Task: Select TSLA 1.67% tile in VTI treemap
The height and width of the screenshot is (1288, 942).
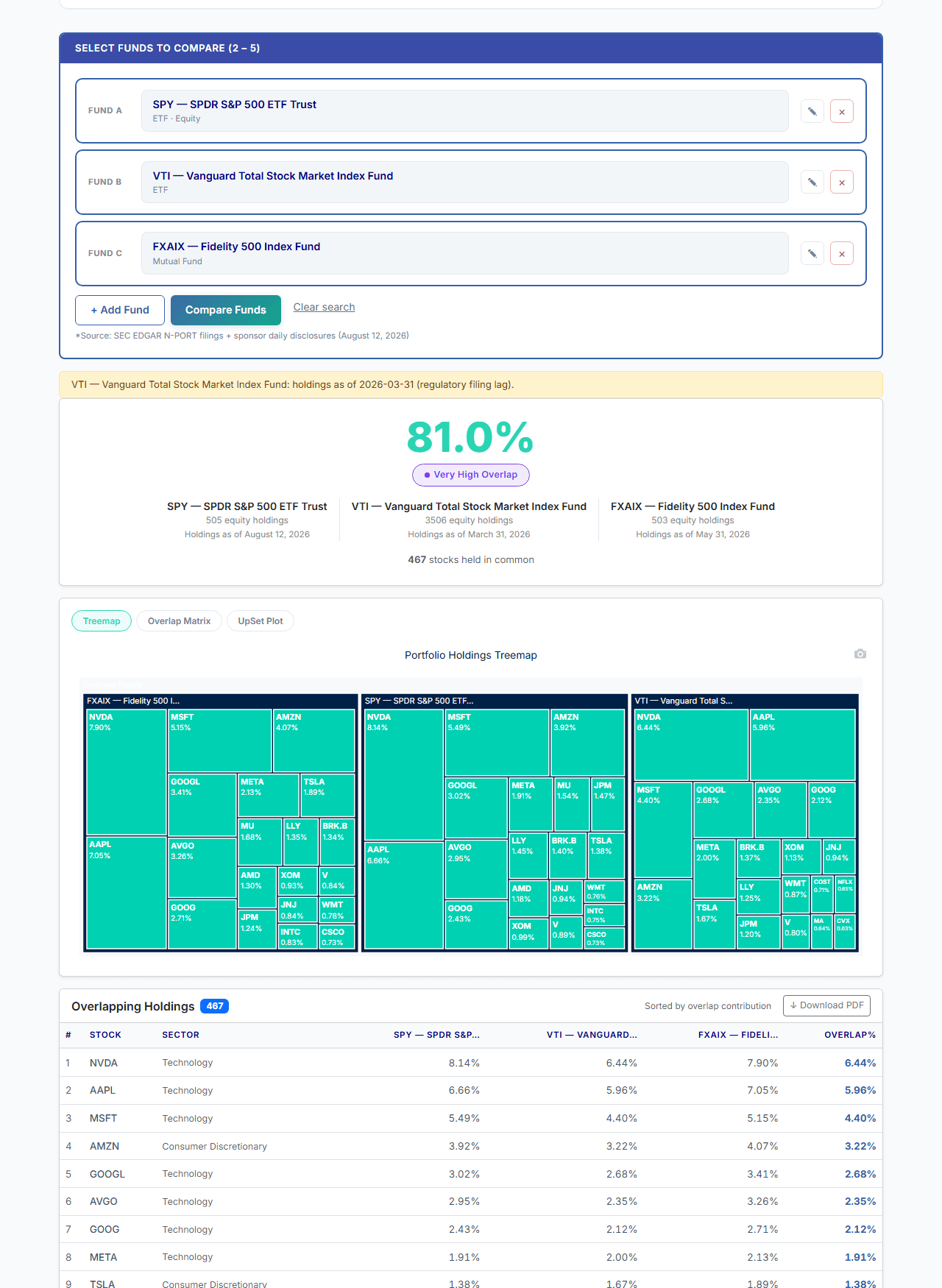Action: click(714, 924)
